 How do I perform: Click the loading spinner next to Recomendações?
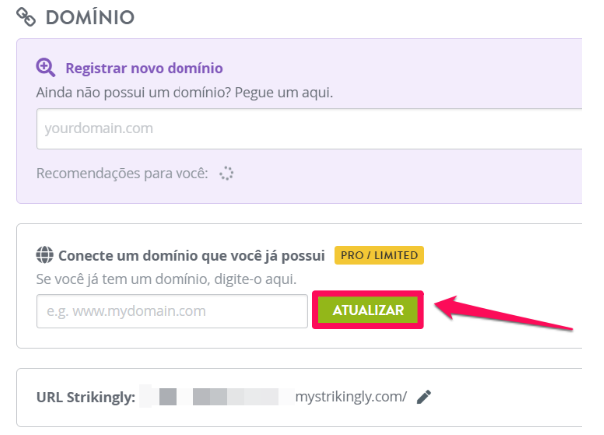click(x=226, y=173)
